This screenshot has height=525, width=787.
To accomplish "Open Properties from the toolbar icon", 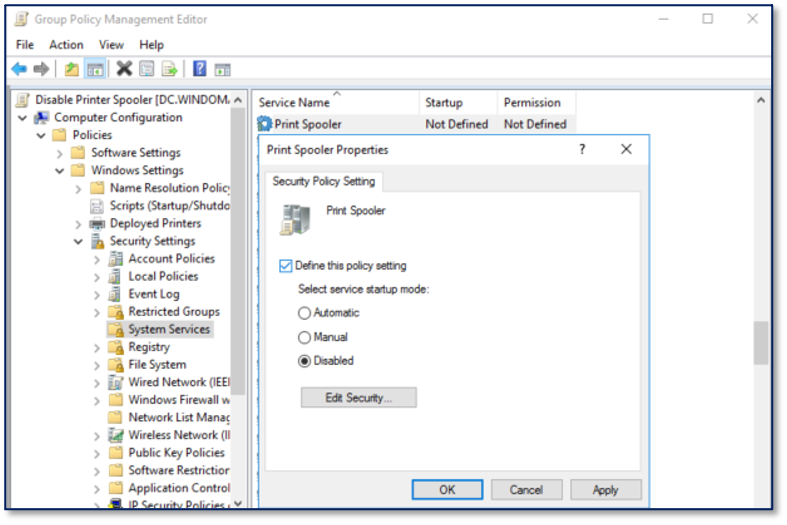I will 147,69.
